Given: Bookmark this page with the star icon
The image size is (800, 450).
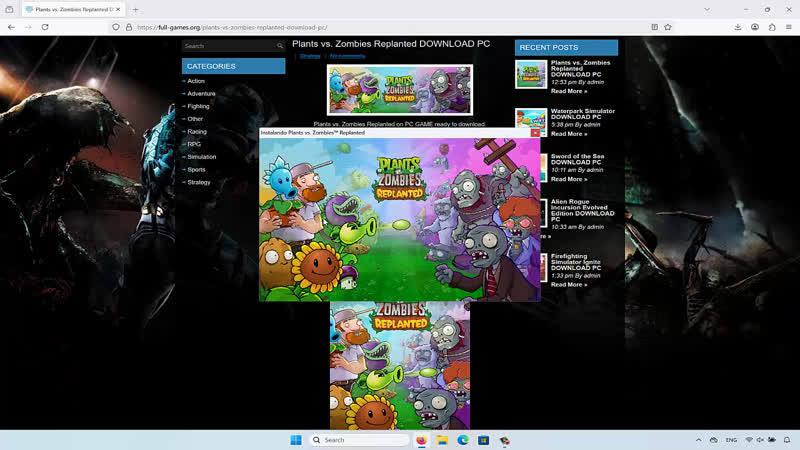Looking at the screenshot, I should coord(668,27).
